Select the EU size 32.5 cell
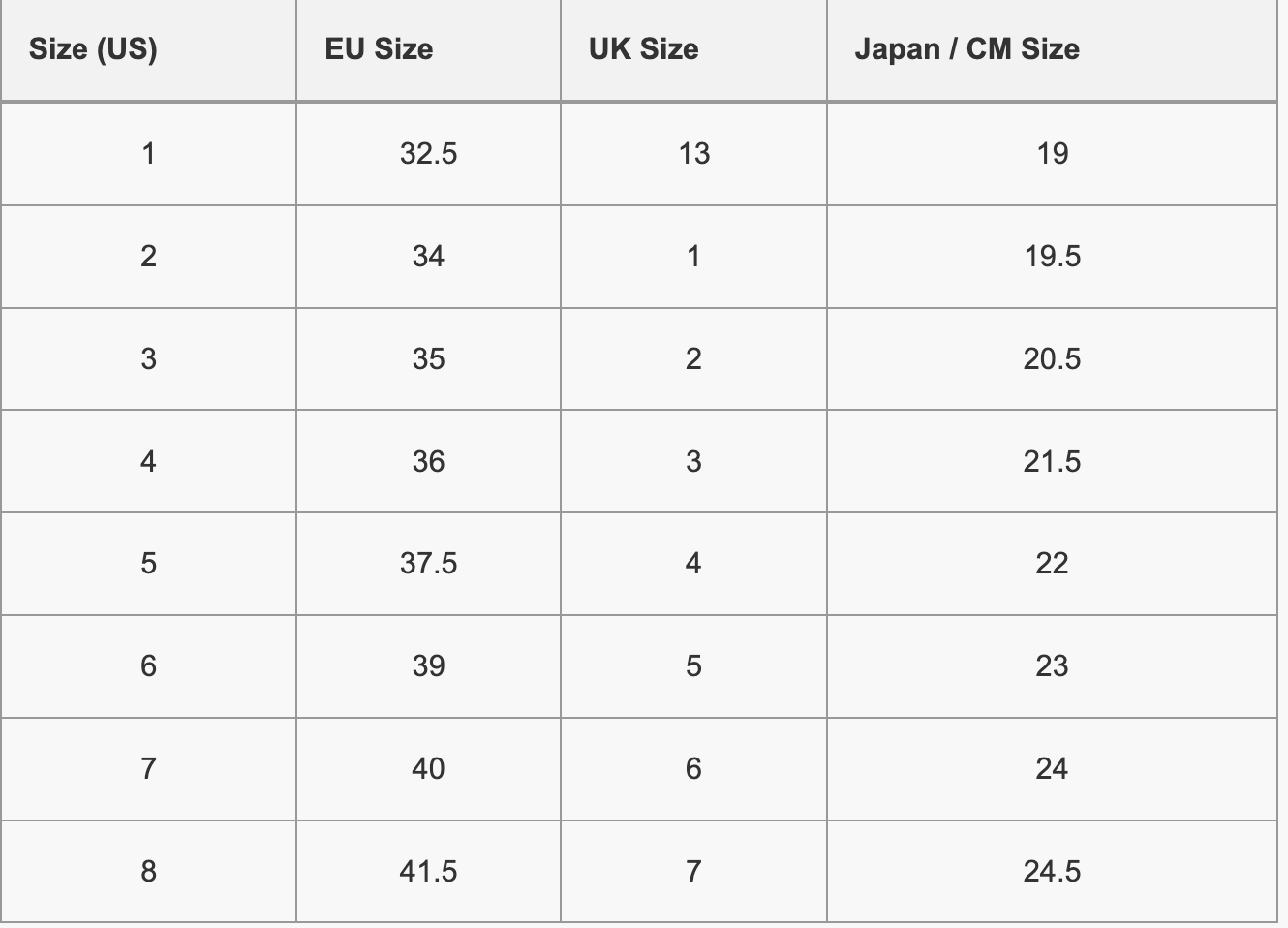 (428, 153)
